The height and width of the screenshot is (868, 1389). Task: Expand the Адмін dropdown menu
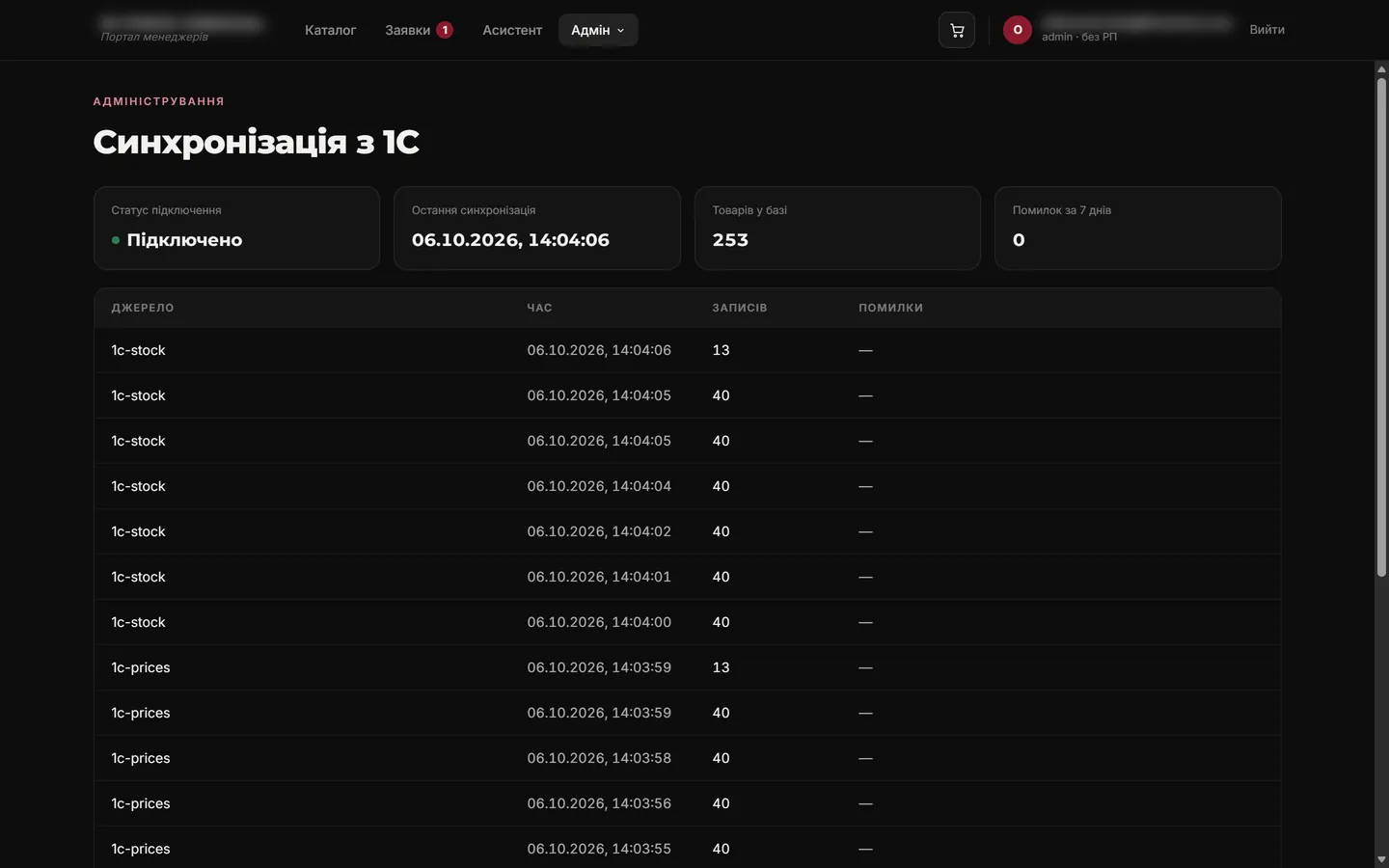(598, 30)
